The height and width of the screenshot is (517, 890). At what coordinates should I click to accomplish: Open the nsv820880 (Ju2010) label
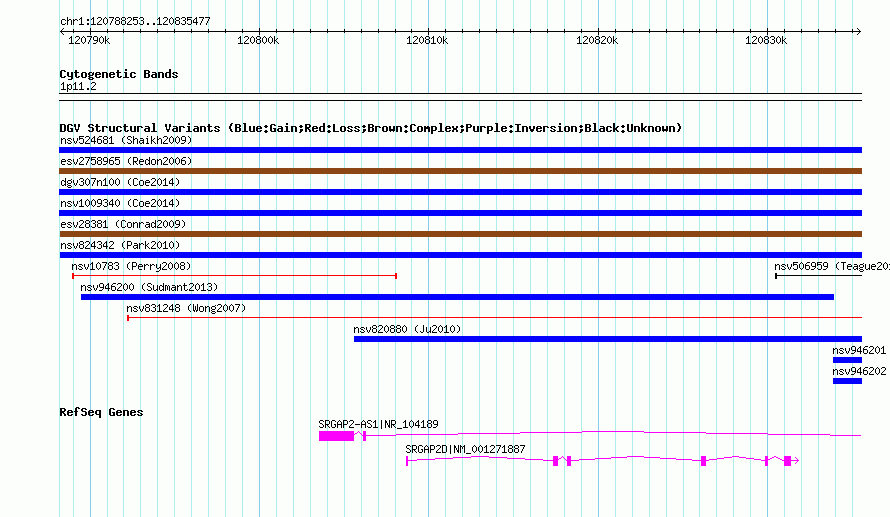[x=407, y=329]
